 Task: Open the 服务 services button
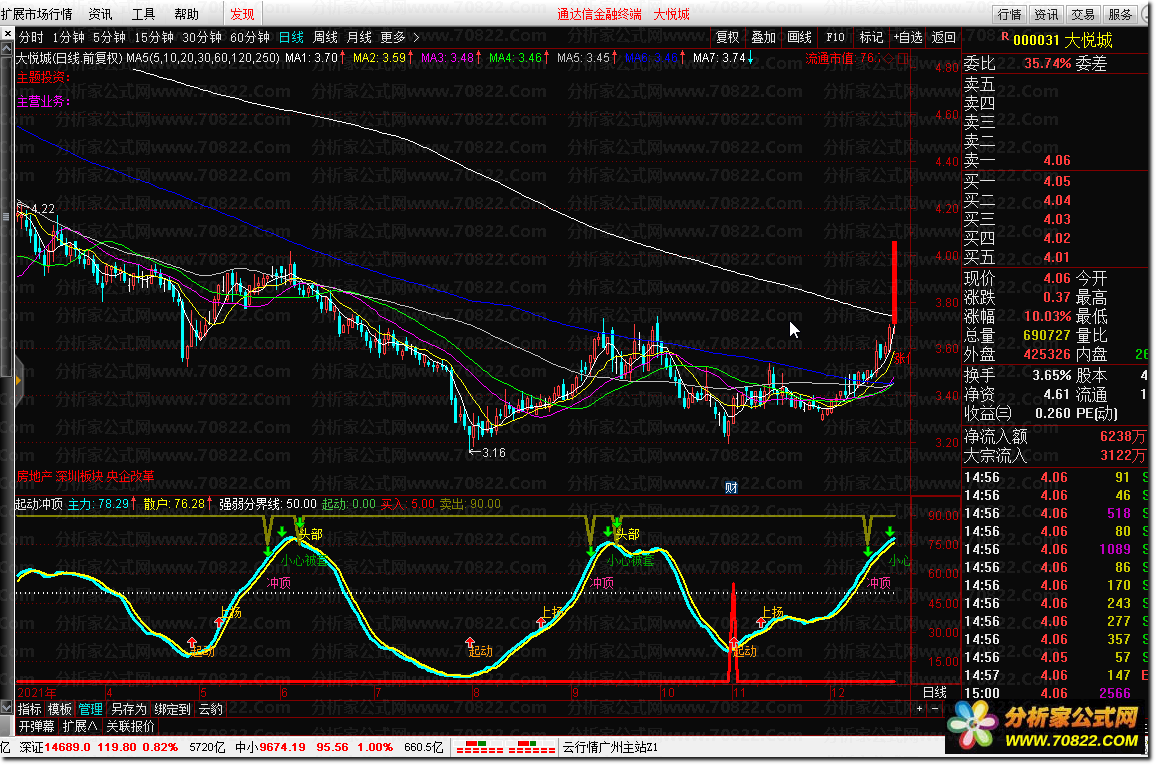[1120, 14]
